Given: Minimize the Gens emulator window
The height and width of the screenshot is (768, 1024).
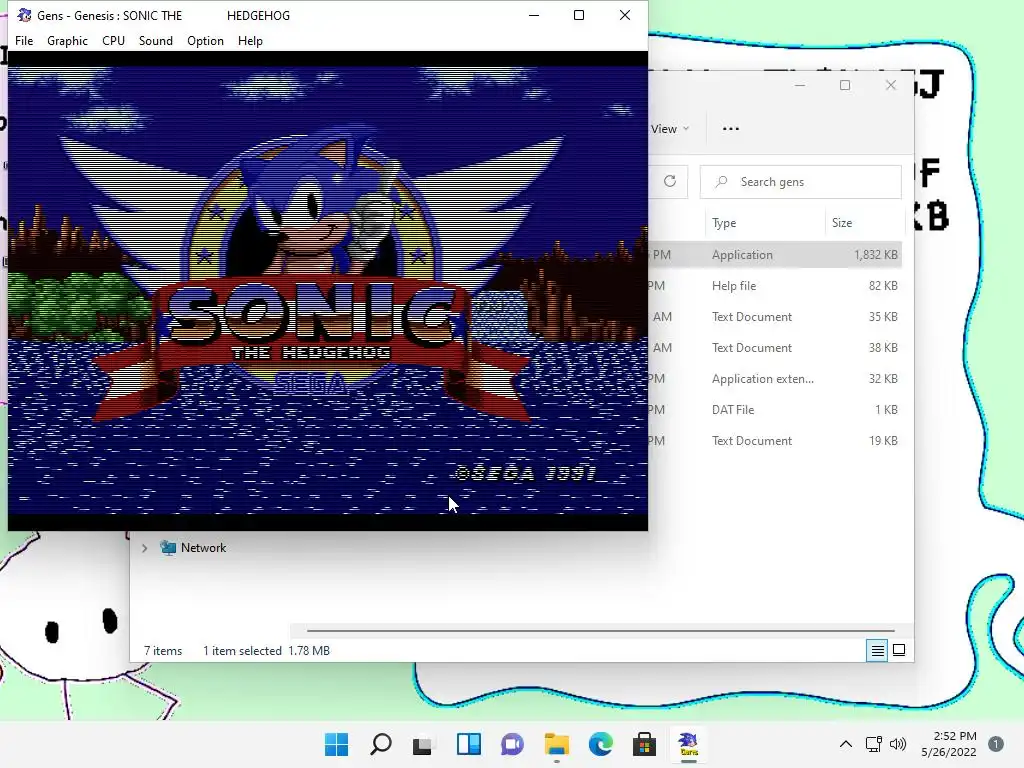Looking at the screenshot, I should tap(534, 15).
